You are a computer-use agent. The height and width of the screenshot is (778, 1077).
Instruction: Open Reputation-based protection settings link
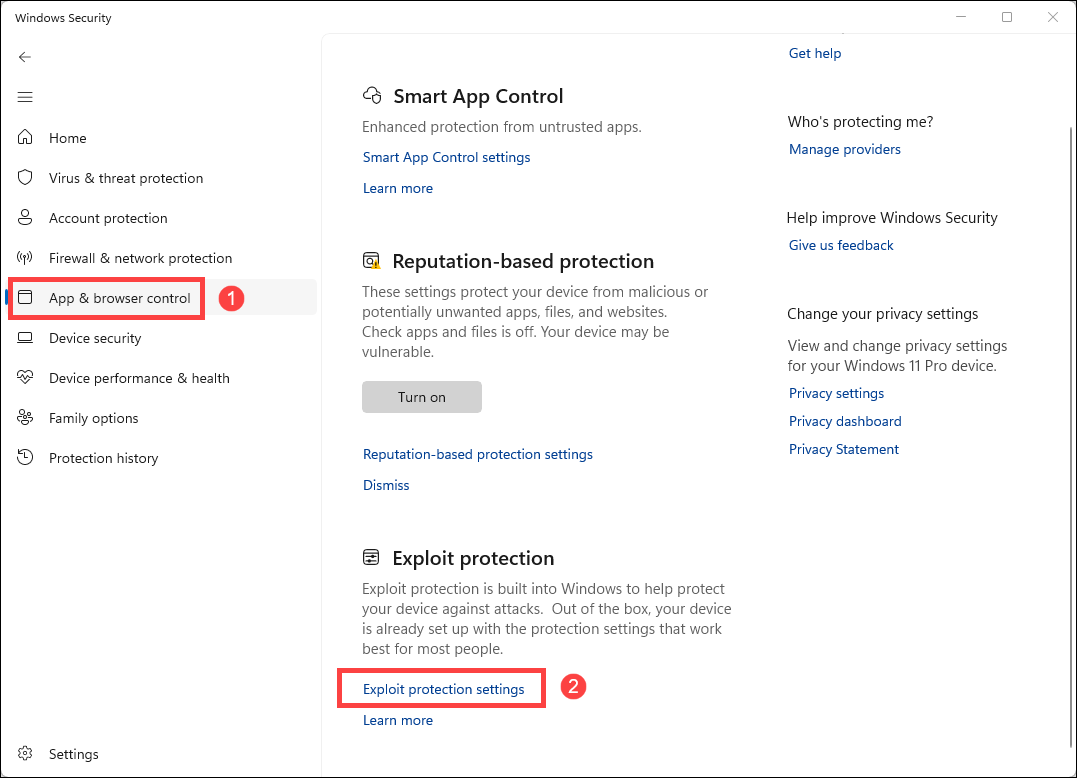(x=477, y=454)
